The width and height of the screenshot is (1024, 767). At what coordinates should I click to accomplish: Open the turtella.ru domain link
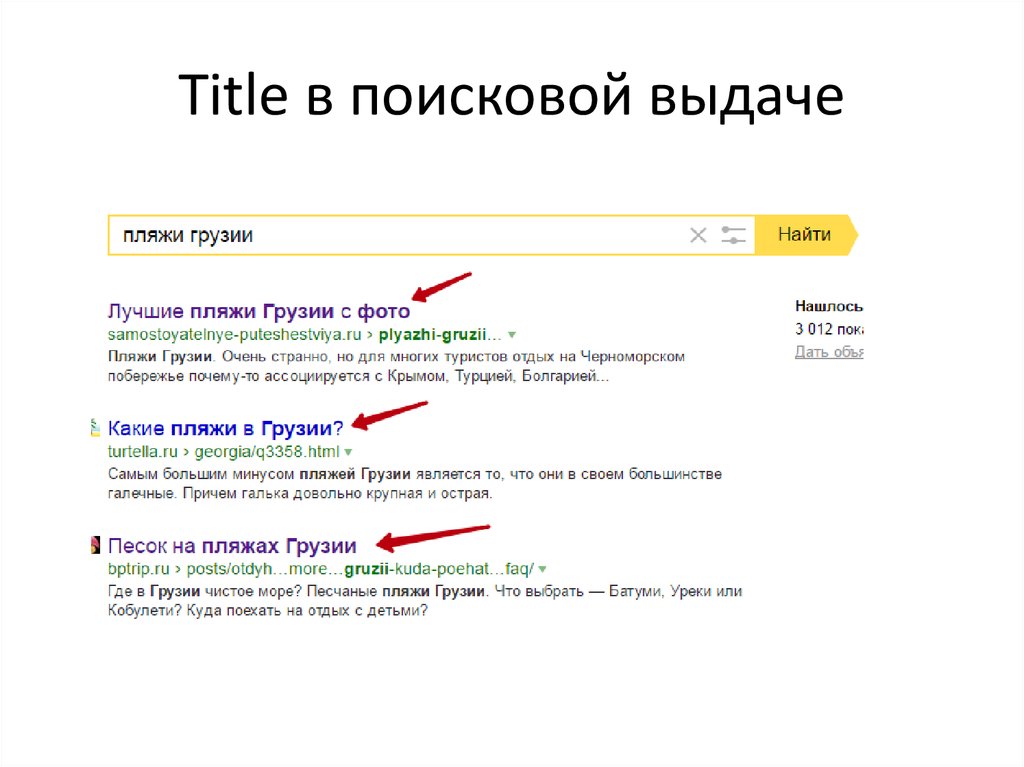click(142, 451)
